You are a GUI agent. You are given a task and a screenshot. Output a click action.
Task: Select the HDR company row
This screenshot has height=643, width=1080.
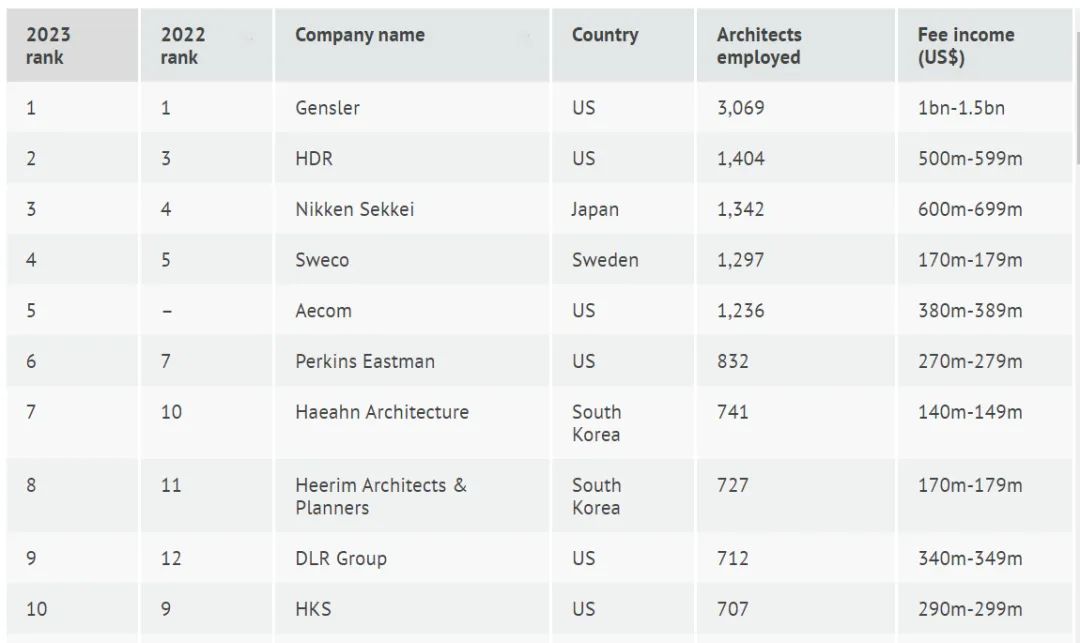pos(539,158)
